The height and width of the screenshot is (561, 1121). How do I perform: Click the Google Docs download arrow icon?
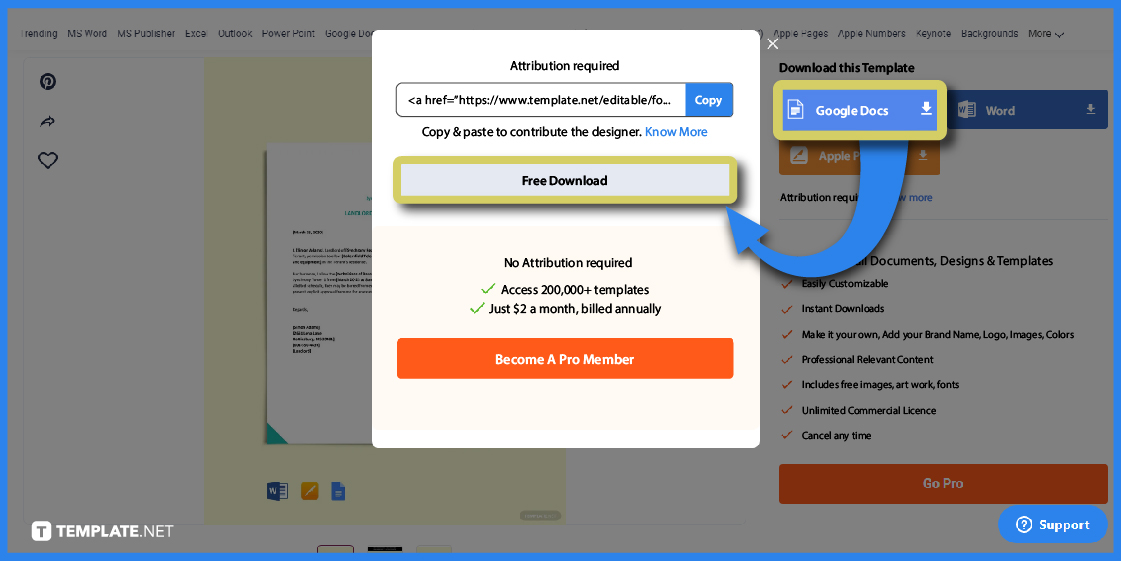point(926,109)
